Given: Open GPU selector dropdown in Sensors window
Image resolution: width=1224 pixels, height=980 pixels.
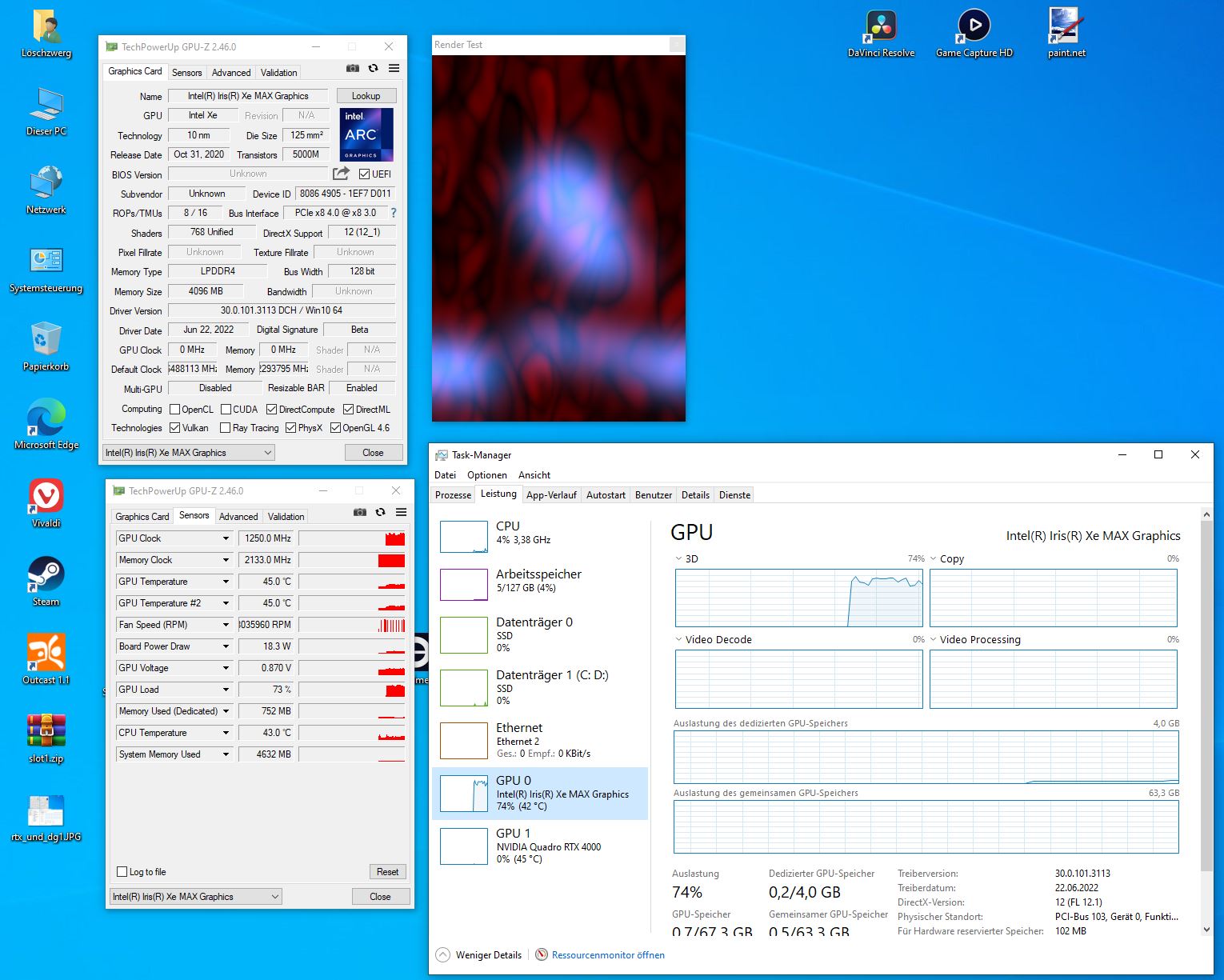Looking at the screenshot, I should [x=196, y=897].
